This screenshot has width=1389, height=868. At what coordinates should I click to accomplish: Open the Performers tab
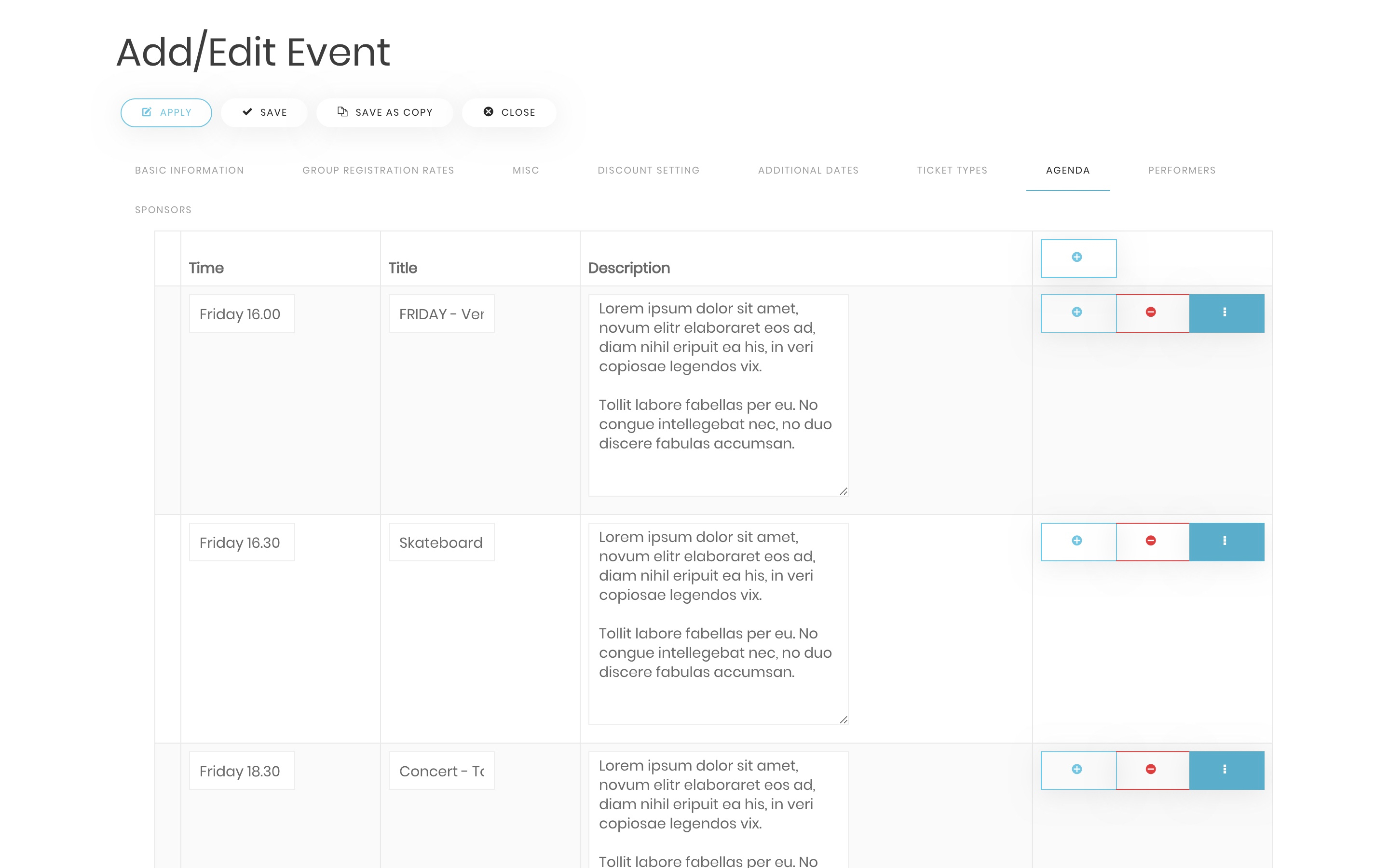[x=1182, y=171]
